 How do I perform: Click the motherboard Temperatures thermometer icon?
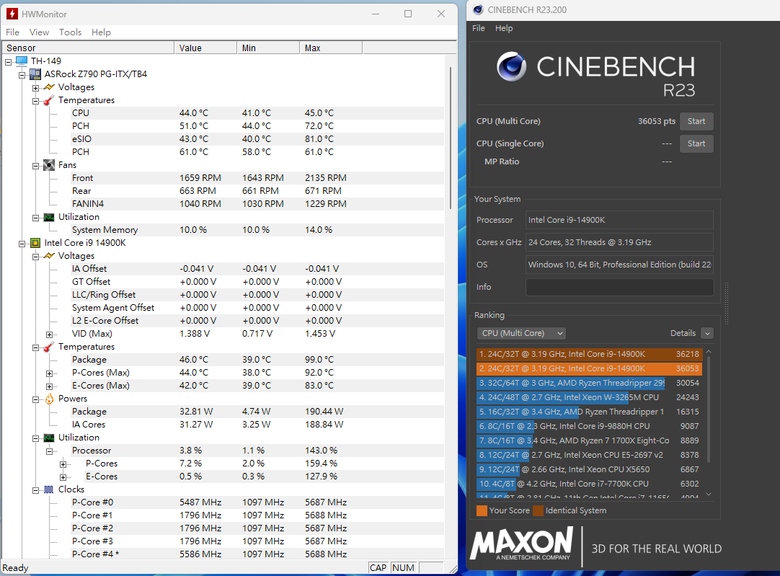pyautogui.click(x=49, y=100)
